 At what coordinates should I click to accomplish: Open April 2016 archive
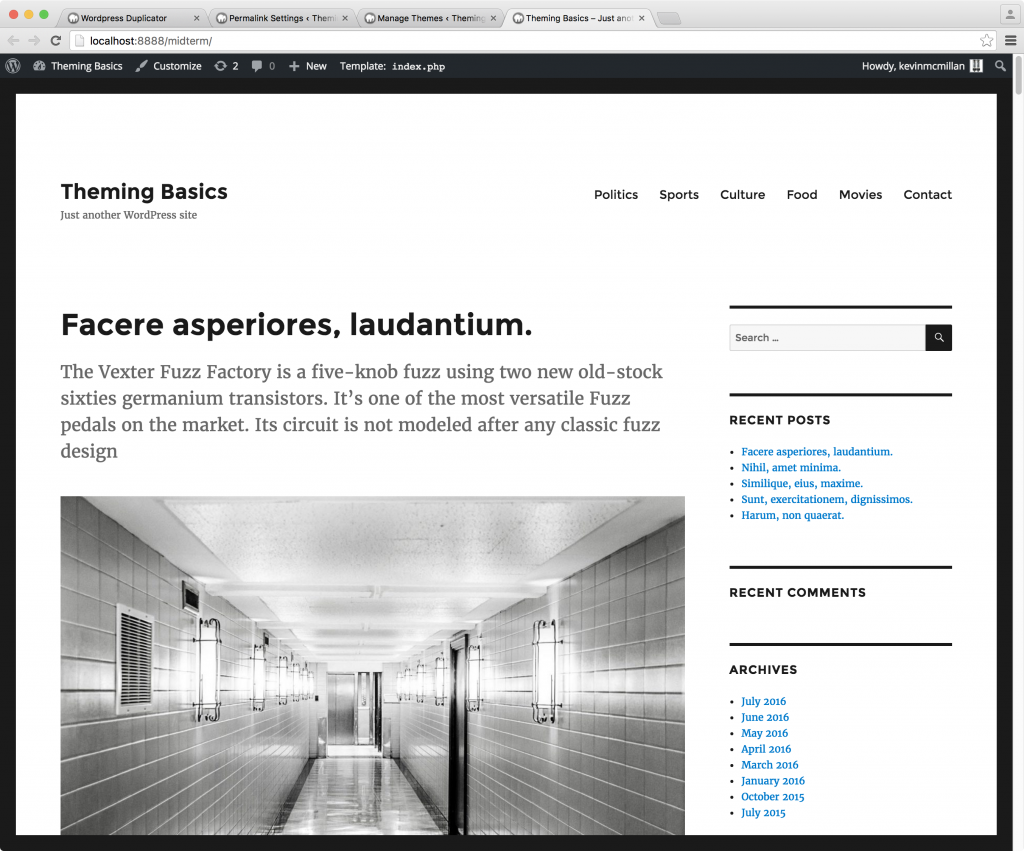(x=766, y=749)
